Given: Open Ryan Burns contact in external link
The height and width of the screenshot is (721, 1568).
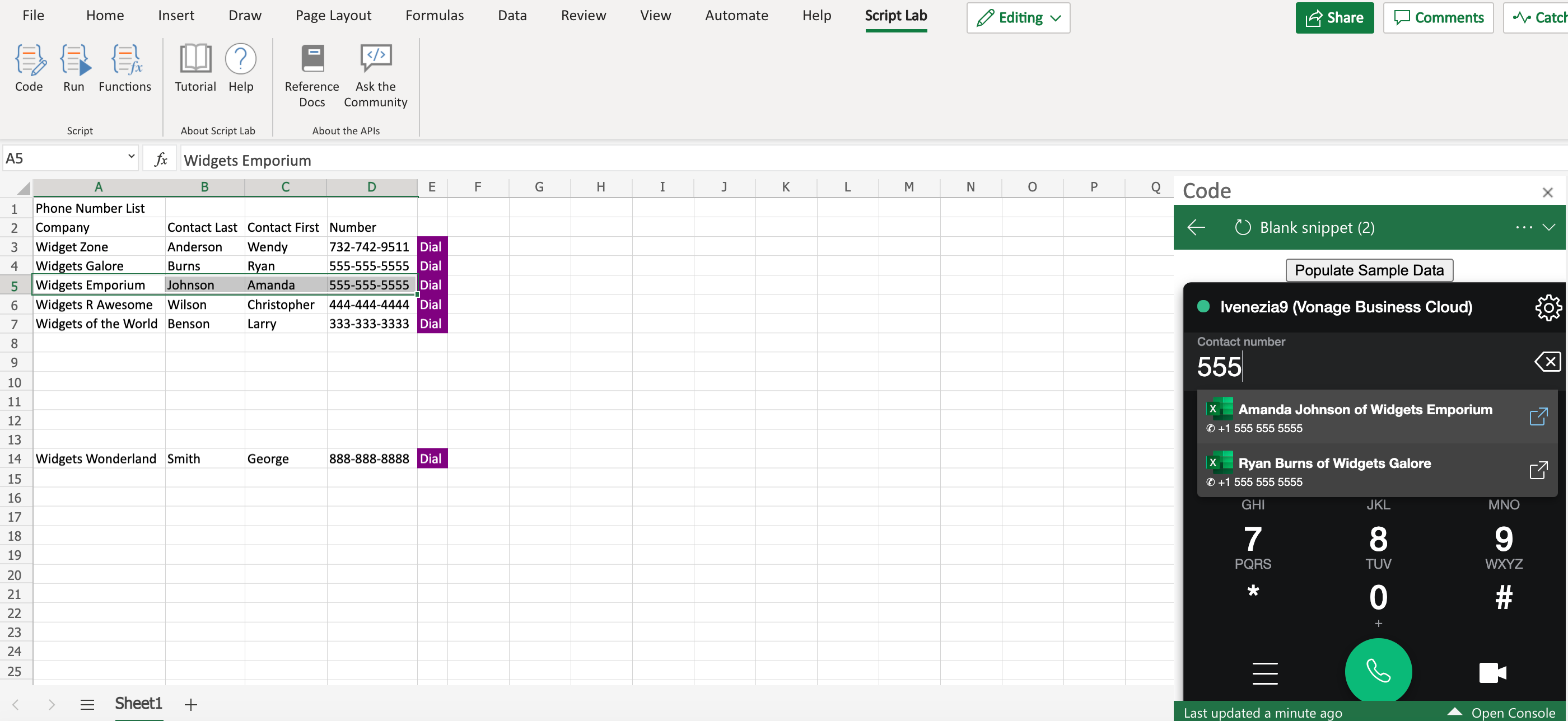Looking at the screenshot, I should [1538, 470].
